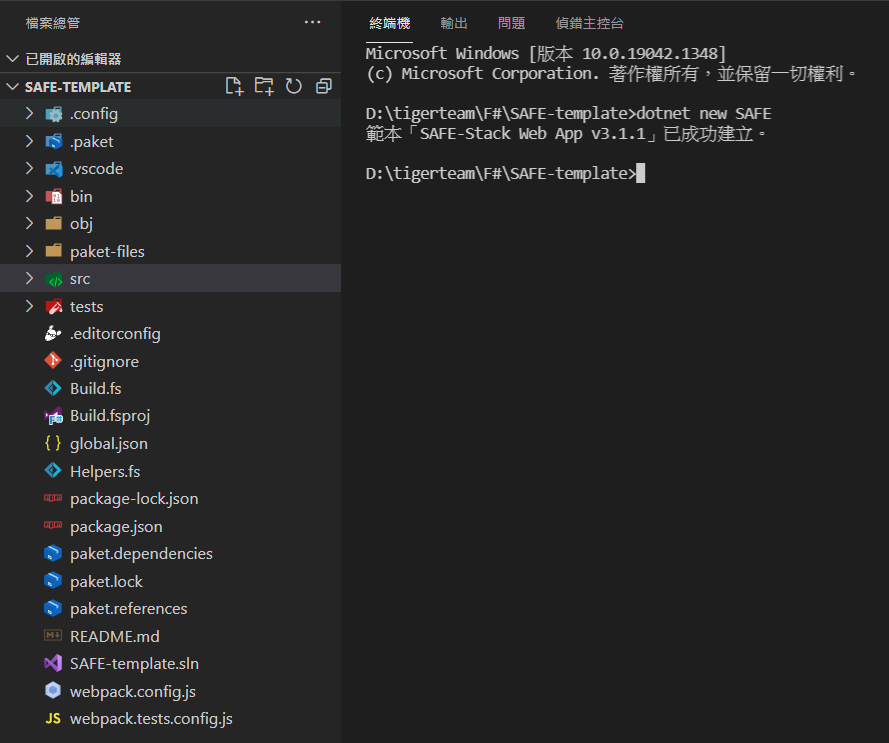Image resolution: width=889 pixels, height=743 pixels.
Task: Click the New Folder icon in explorer header
Action: (x=264, y=86)
